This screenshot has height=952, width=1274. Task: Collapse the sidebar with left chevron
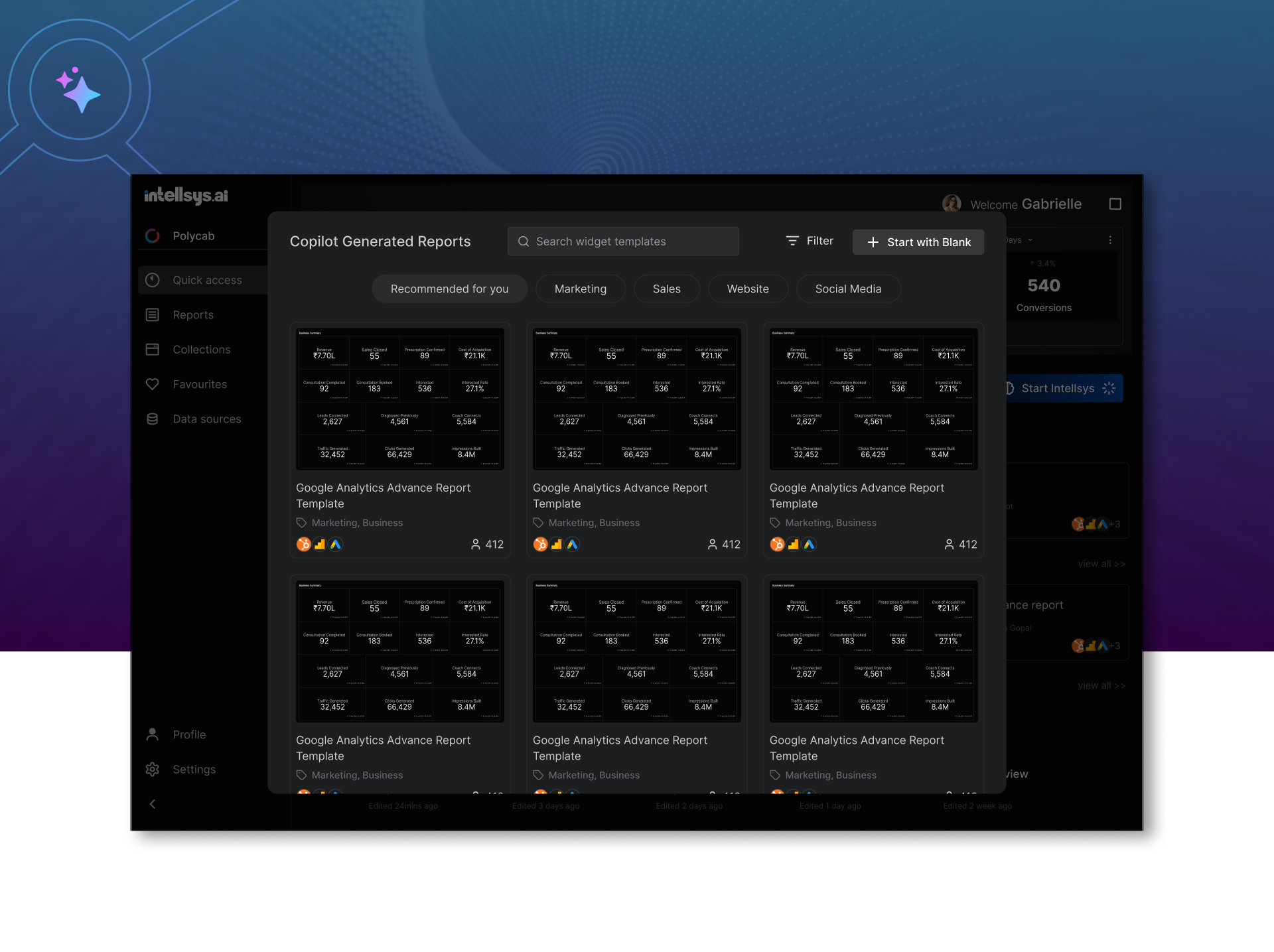153,804
